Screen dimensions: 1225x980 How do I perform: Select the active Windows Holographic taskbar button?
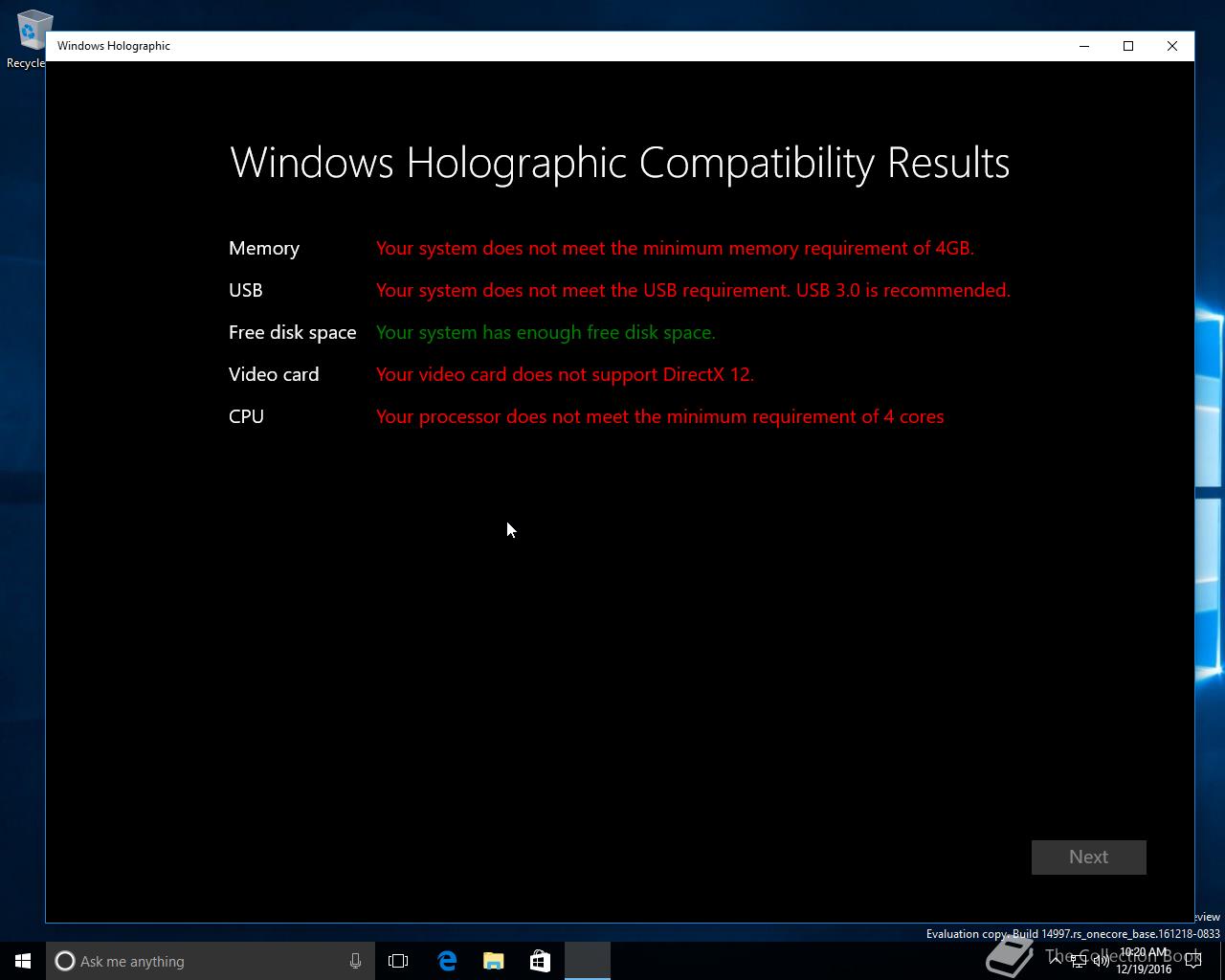tap(588, 961)
